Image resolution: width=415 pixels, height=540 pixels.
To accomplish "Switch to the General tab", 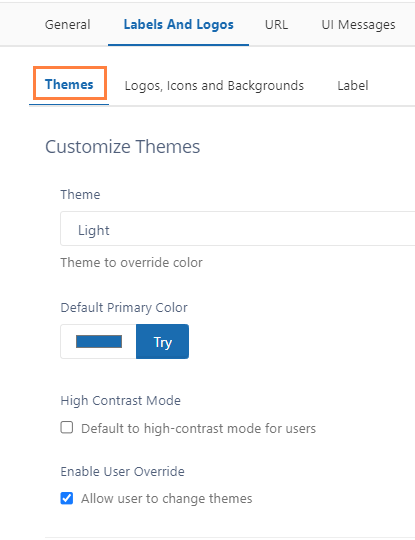I will coord(68,24).
